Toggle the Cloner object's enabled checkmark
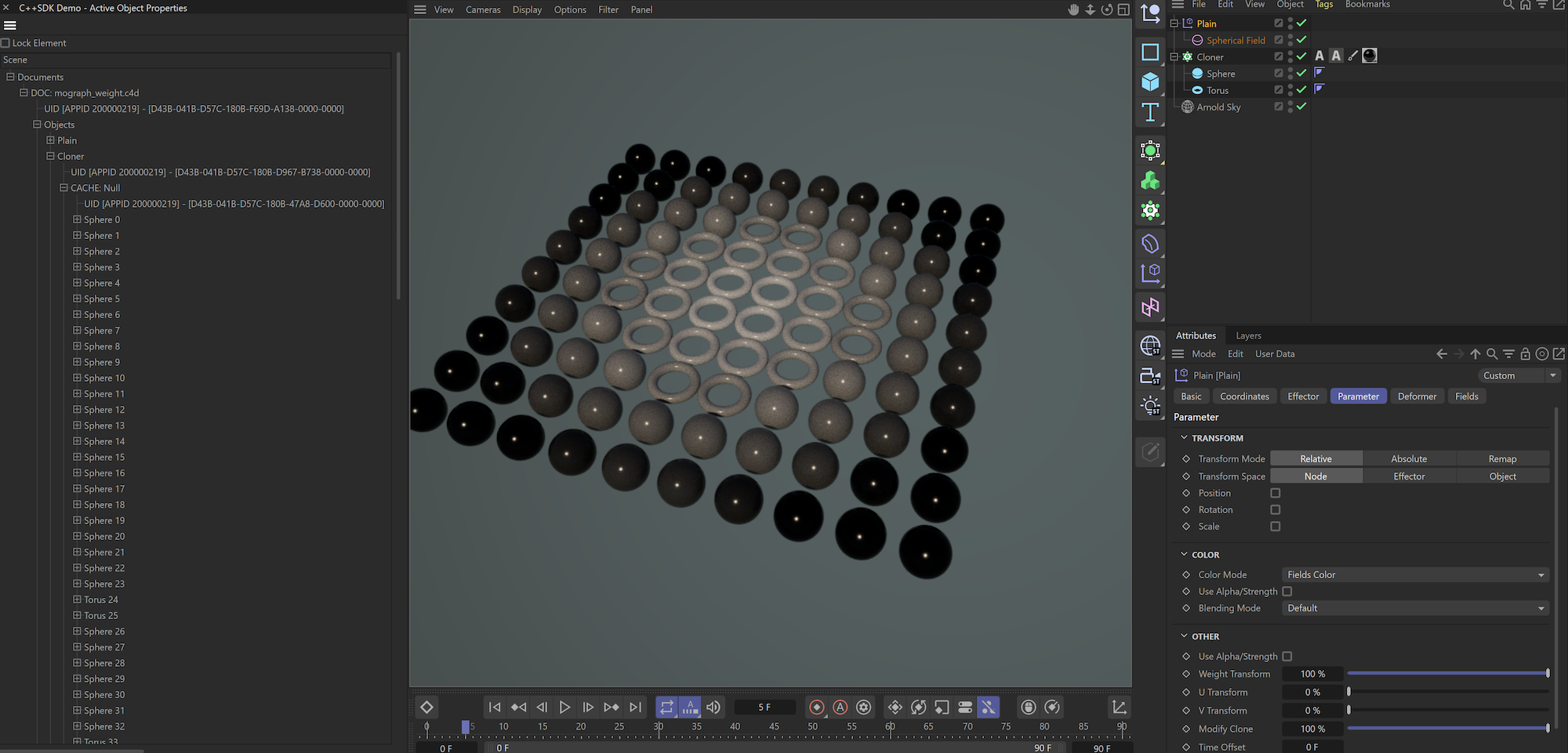This screenshot has height=753, width=1568. (x=1301, y=56)
